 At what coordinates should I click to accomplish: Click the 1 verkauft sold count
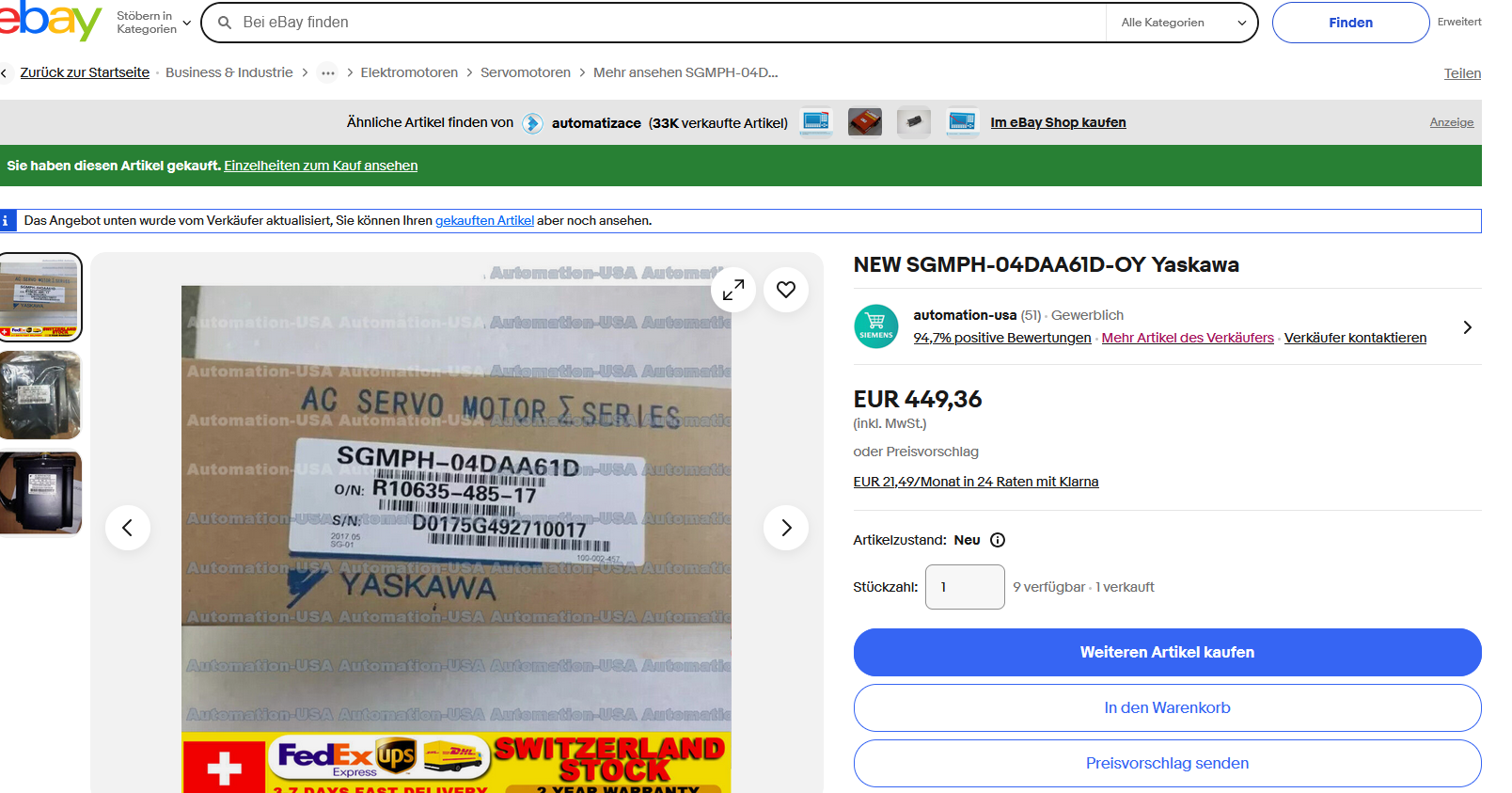1125,587
